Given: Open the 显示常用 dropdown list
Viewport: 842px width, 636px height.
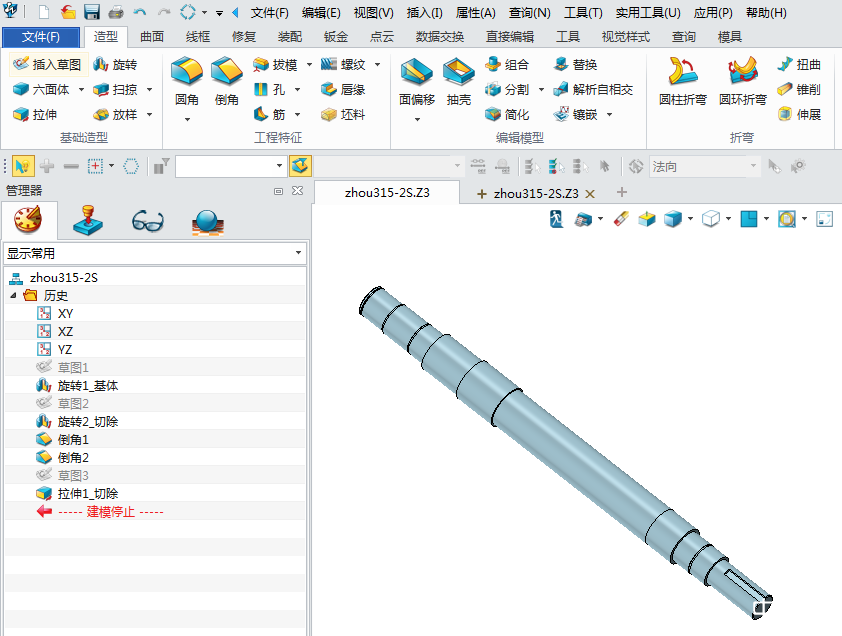Looking at the screenshot, I should 154,254.
